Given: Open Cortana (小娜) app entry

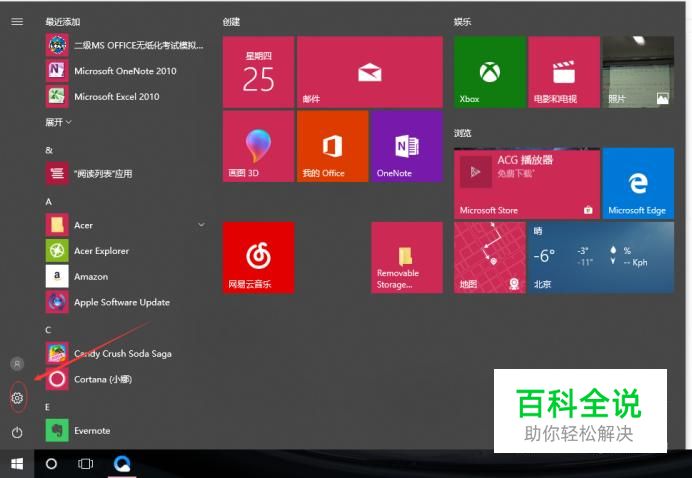Looking at the screenshot, I should [x=125, y=379].
